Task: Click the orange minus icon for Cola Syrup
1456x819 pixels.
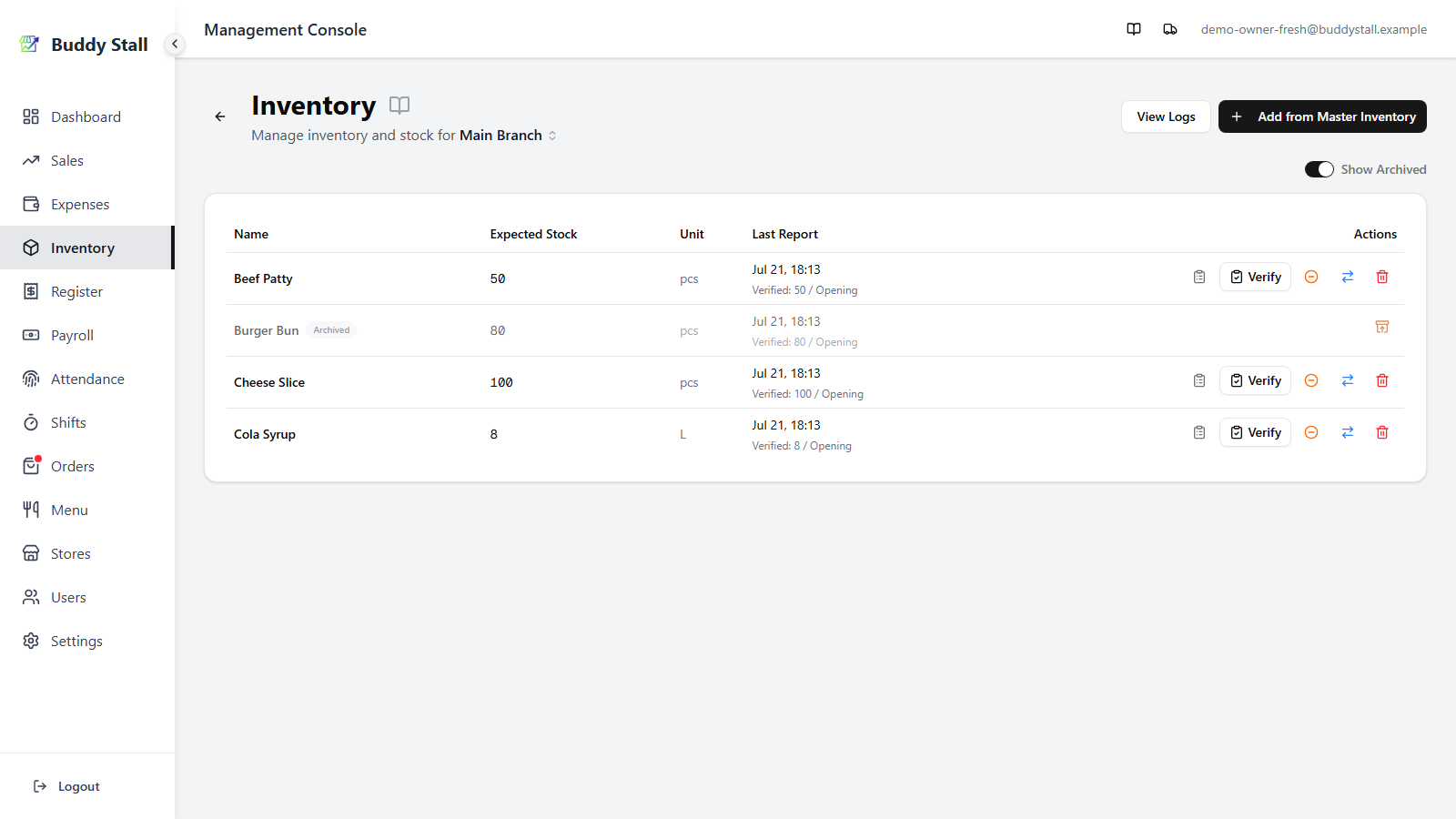Action: click(x=1311, y=432)
